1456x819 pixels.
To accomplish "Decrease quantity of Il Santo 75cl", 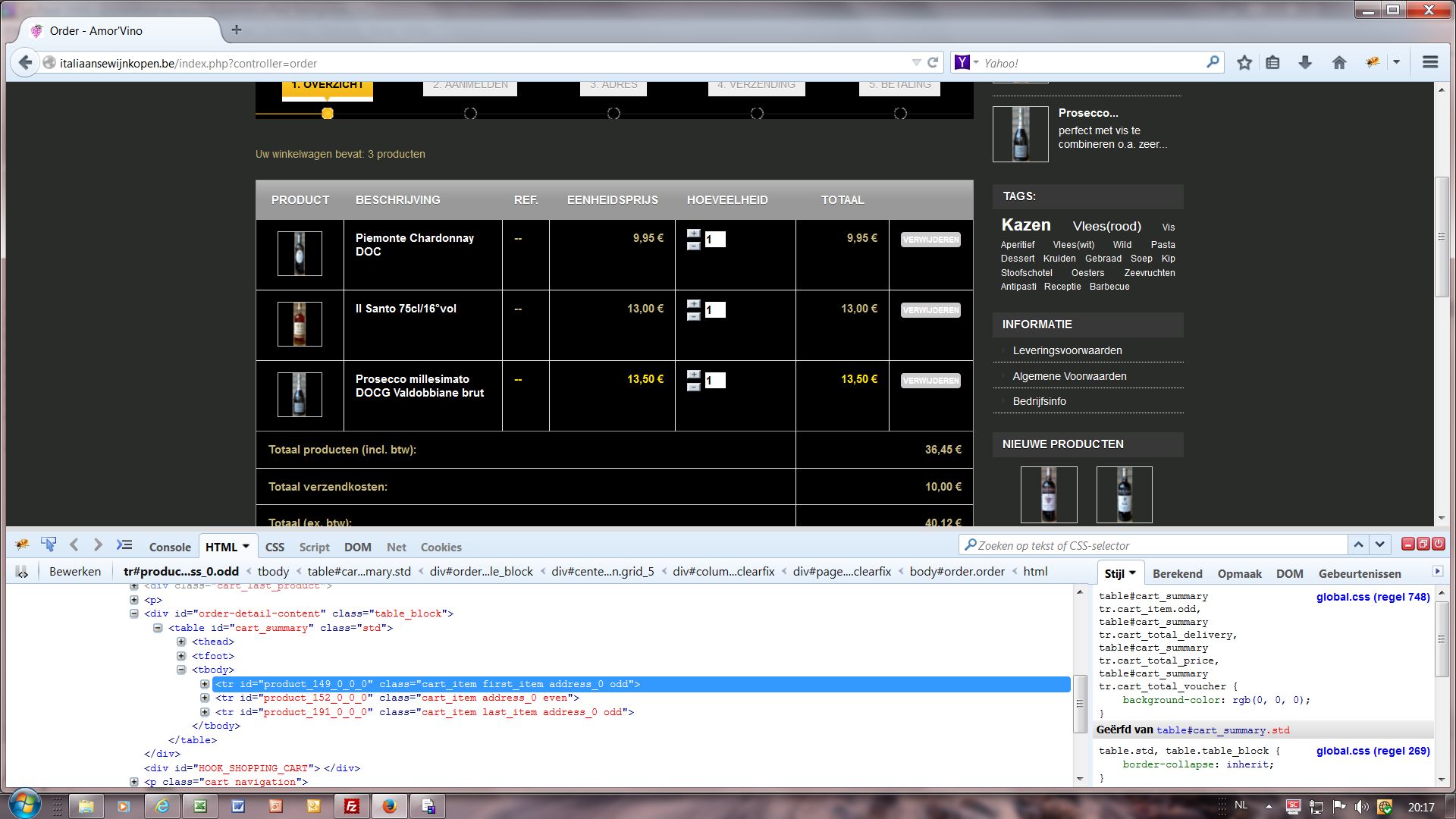I will pyautogui.click(x=693, y=316).
